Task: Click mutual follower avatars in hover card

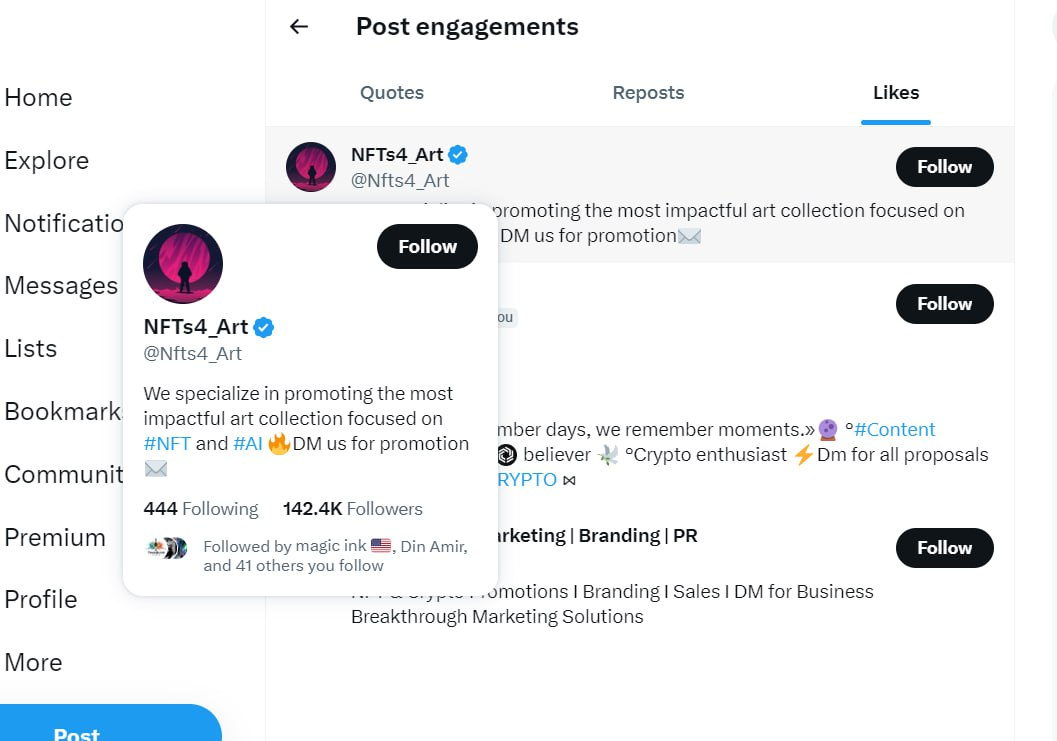Action: pyautogui.click(x=166, y=548)
